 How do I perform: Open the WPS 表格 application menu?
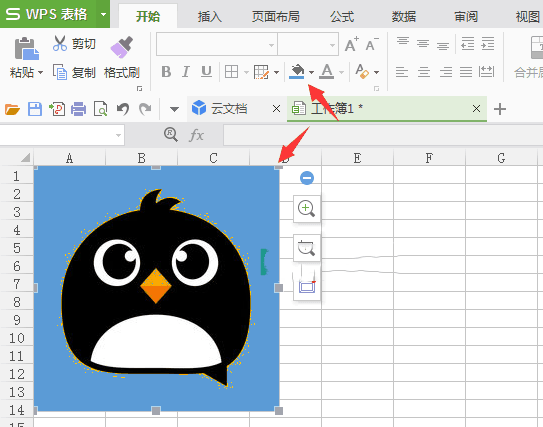point(48,14)
